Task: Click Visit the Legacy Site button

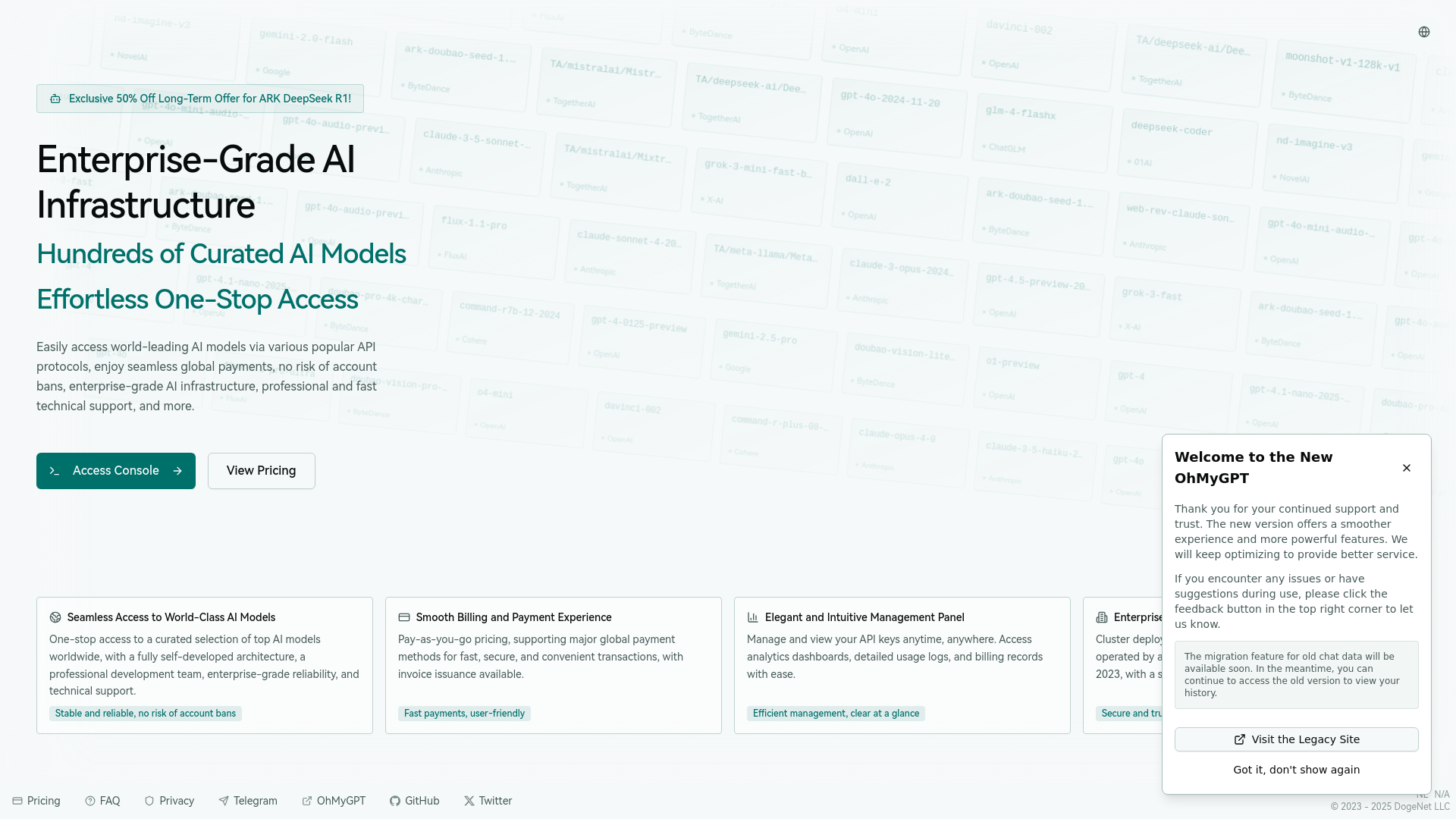Action: tap(1297, 739)
